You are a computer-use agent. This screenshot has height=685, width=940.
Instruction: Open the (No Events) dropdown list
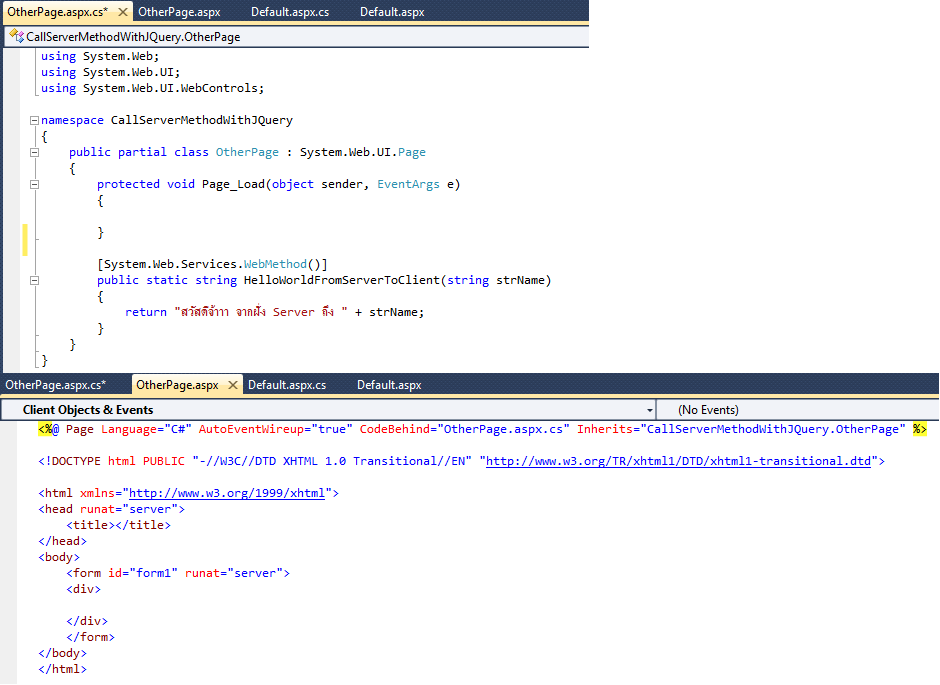[x=800, y=410]
